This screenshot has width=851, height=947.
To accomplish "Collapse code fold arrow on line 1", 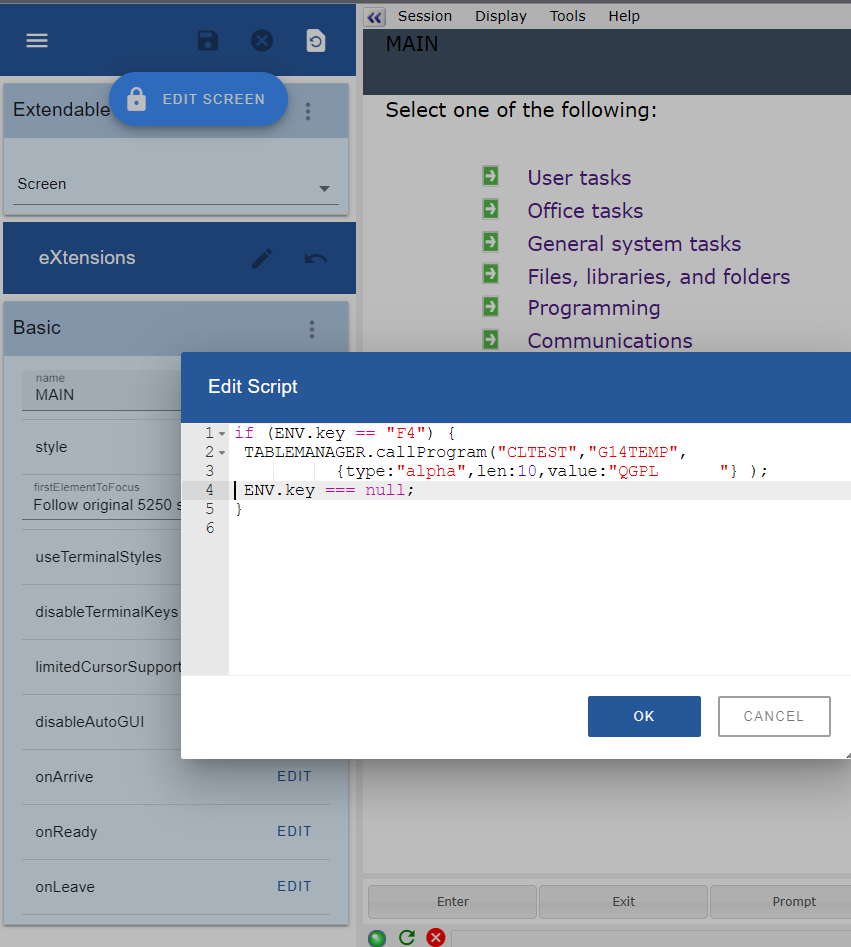I will point(222,434).
